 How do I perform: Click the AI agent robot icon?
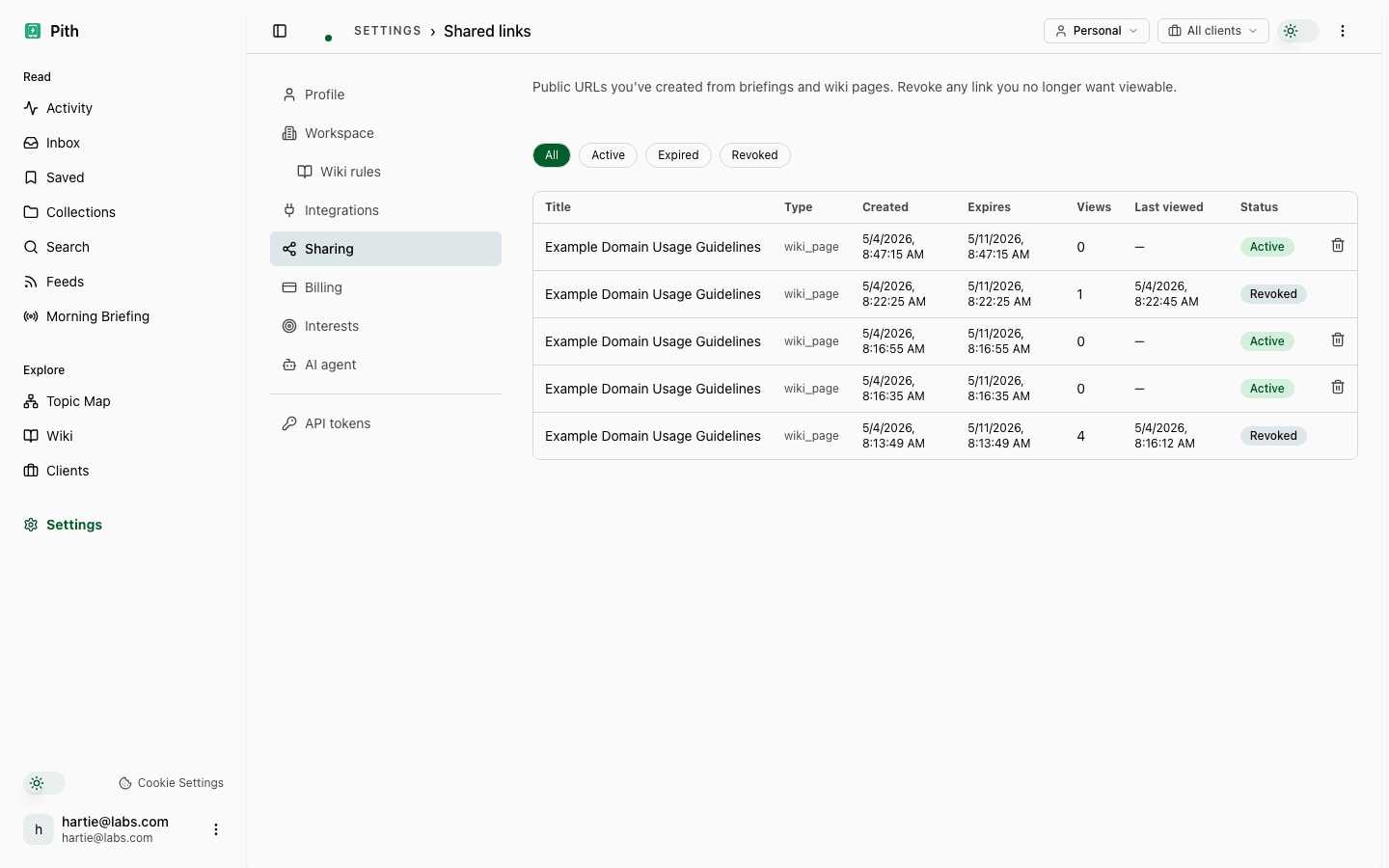[x=289, y=365]
